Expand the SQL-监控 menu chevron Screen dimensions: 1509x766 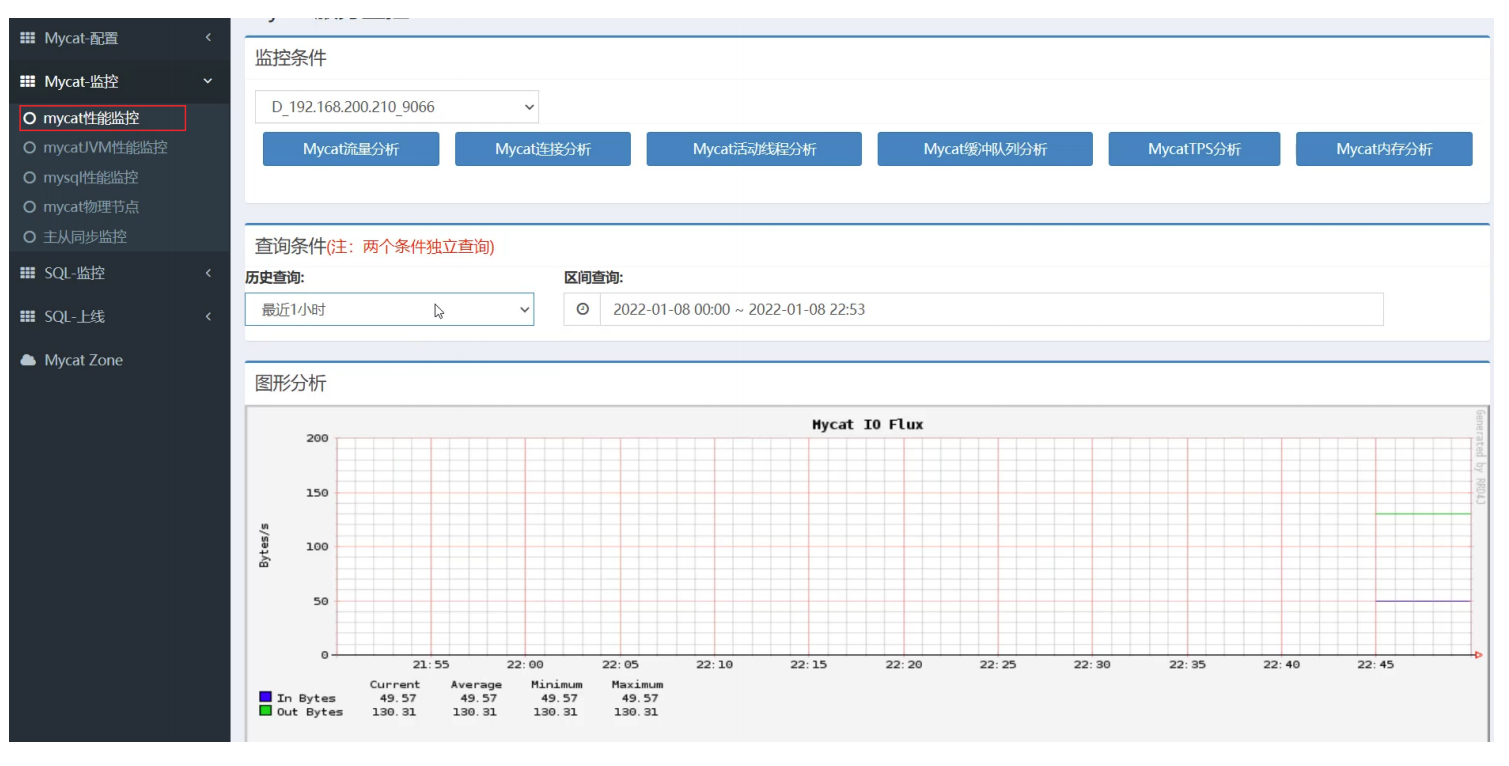(208, 273)
